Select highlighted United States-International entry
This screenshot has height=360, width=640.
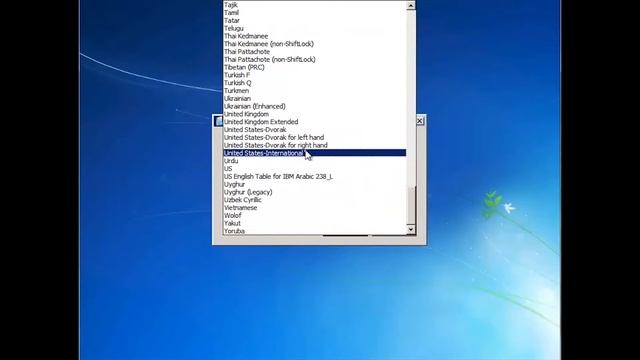pyautogui.click(x=315, y=153)
